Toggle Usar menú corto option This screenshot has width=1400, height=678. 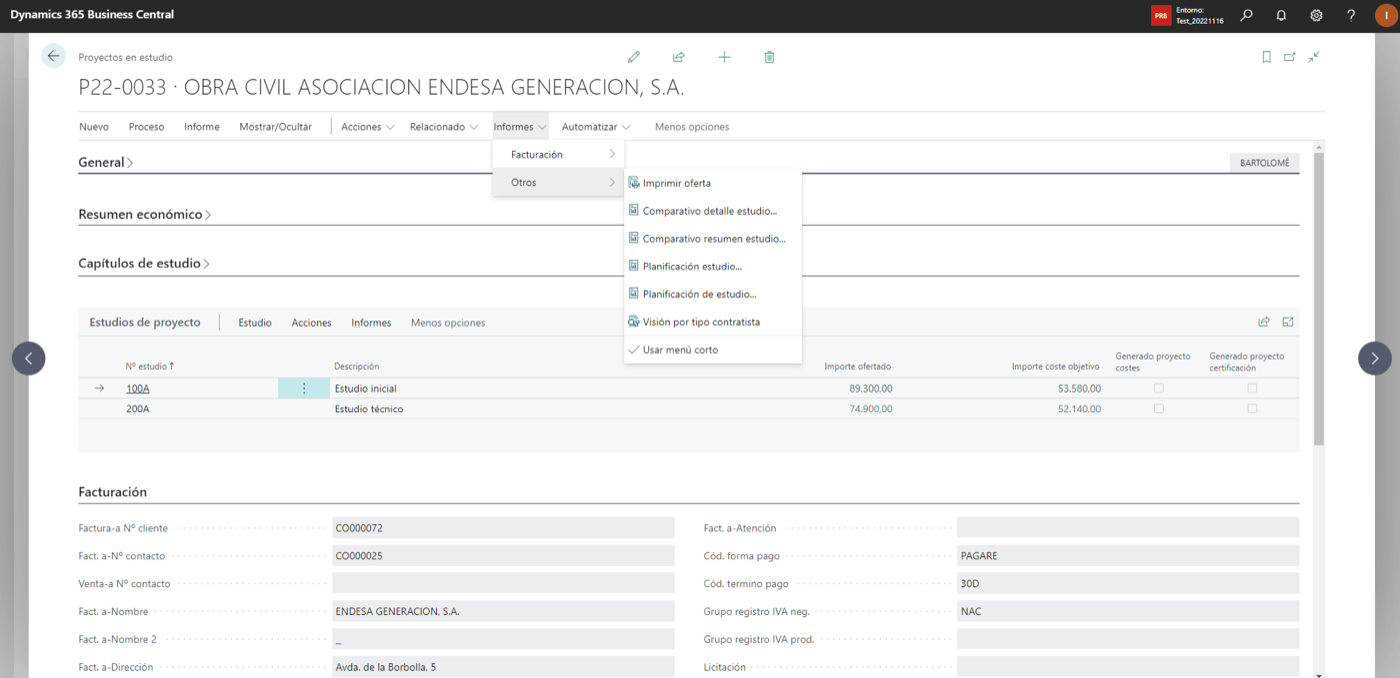click(x=712, y=350)
